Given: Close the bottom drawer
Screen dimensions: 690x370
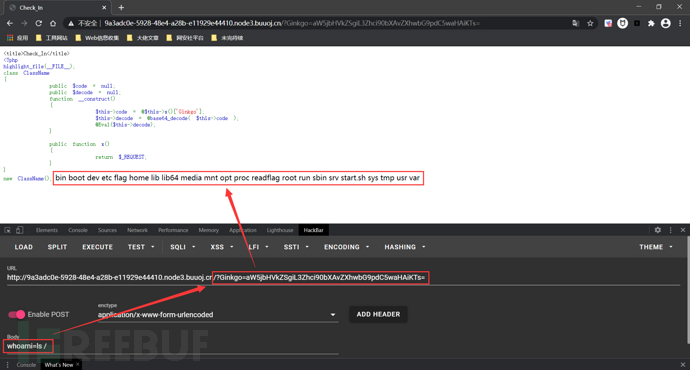Looking at the screenshot, I should (x=683, y=365).
